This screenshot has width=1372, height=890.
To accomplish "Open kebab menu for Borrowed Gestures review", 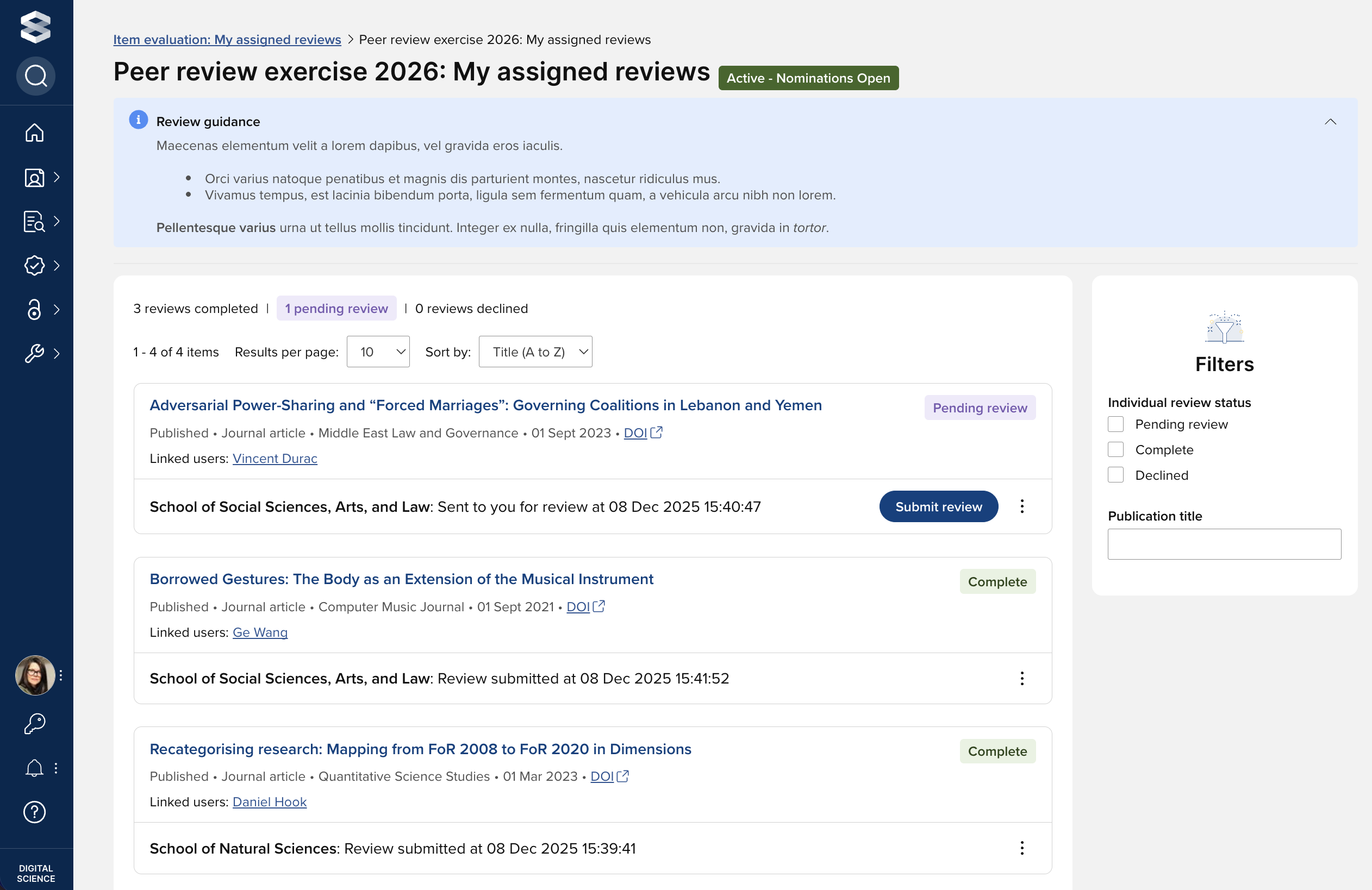I will click(x=1021, y=678).
